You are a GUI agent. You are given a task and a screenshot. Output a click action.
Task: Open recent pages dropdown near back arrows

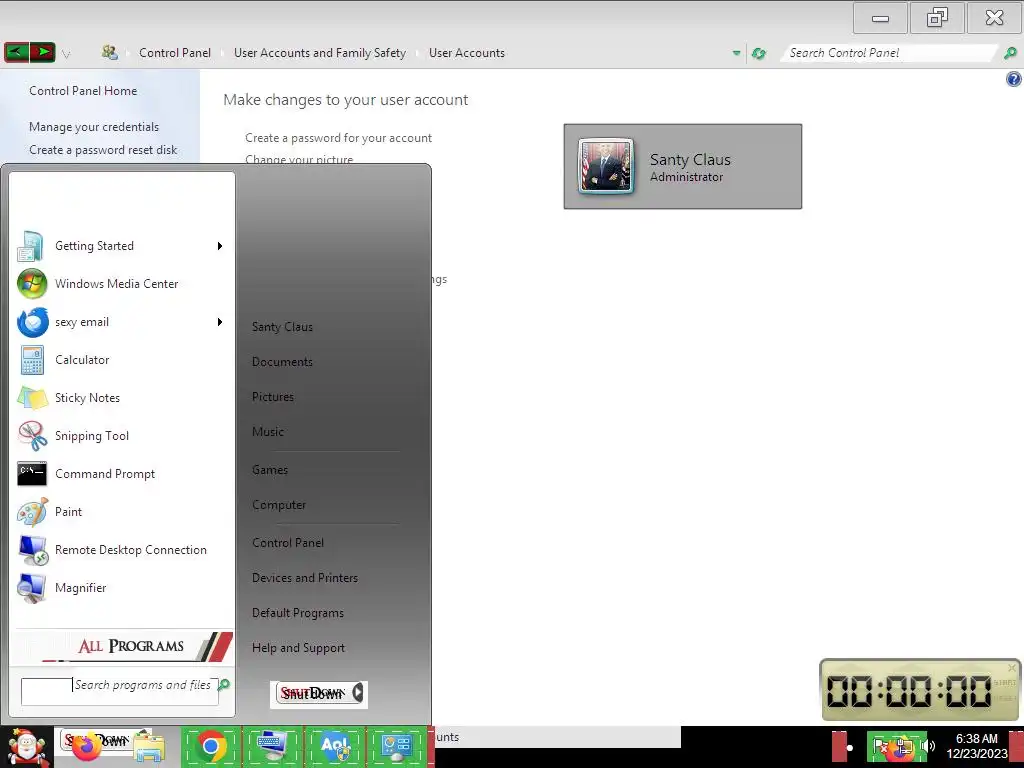pos(66,54)
